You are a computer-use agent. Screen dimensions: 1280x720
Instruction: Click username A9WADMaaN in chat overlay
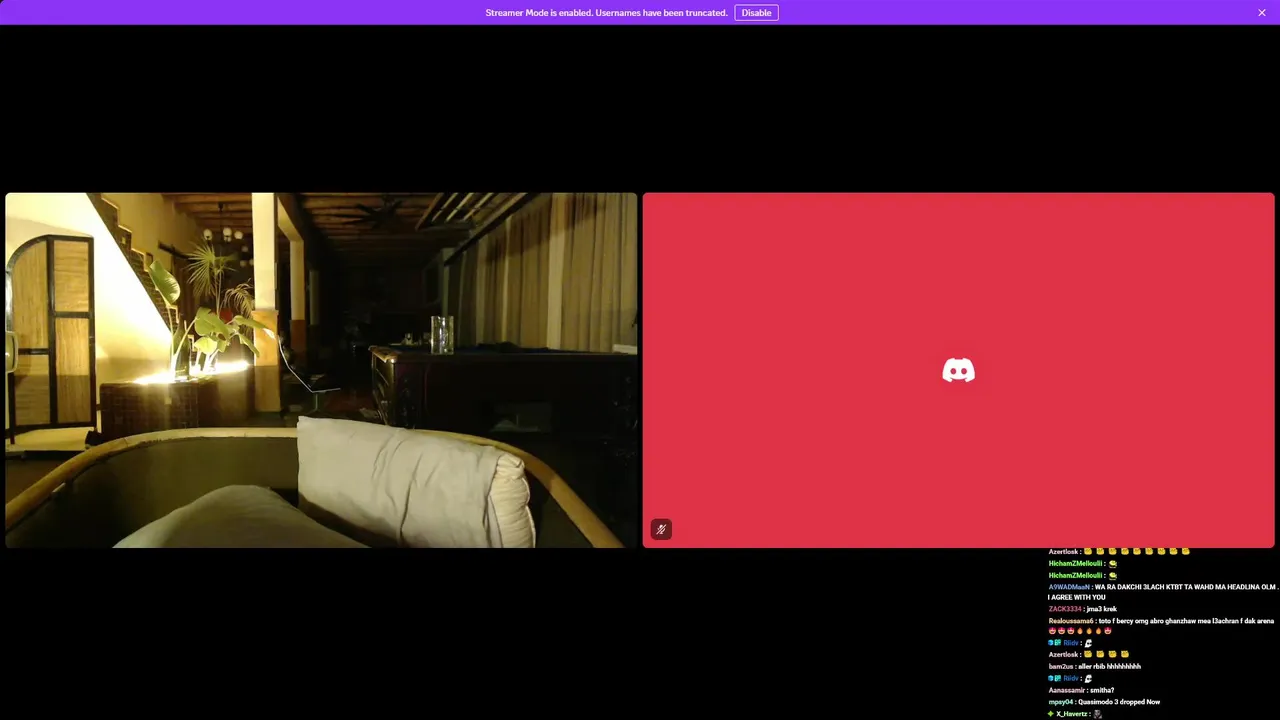pyautogui.click(x=1069, y=587)
